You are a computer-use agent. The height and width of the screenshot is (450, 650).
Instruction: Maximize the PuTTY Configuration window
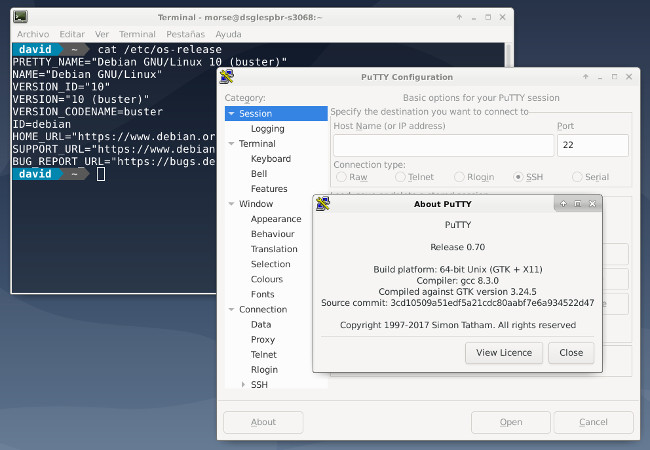click(614, 77)
